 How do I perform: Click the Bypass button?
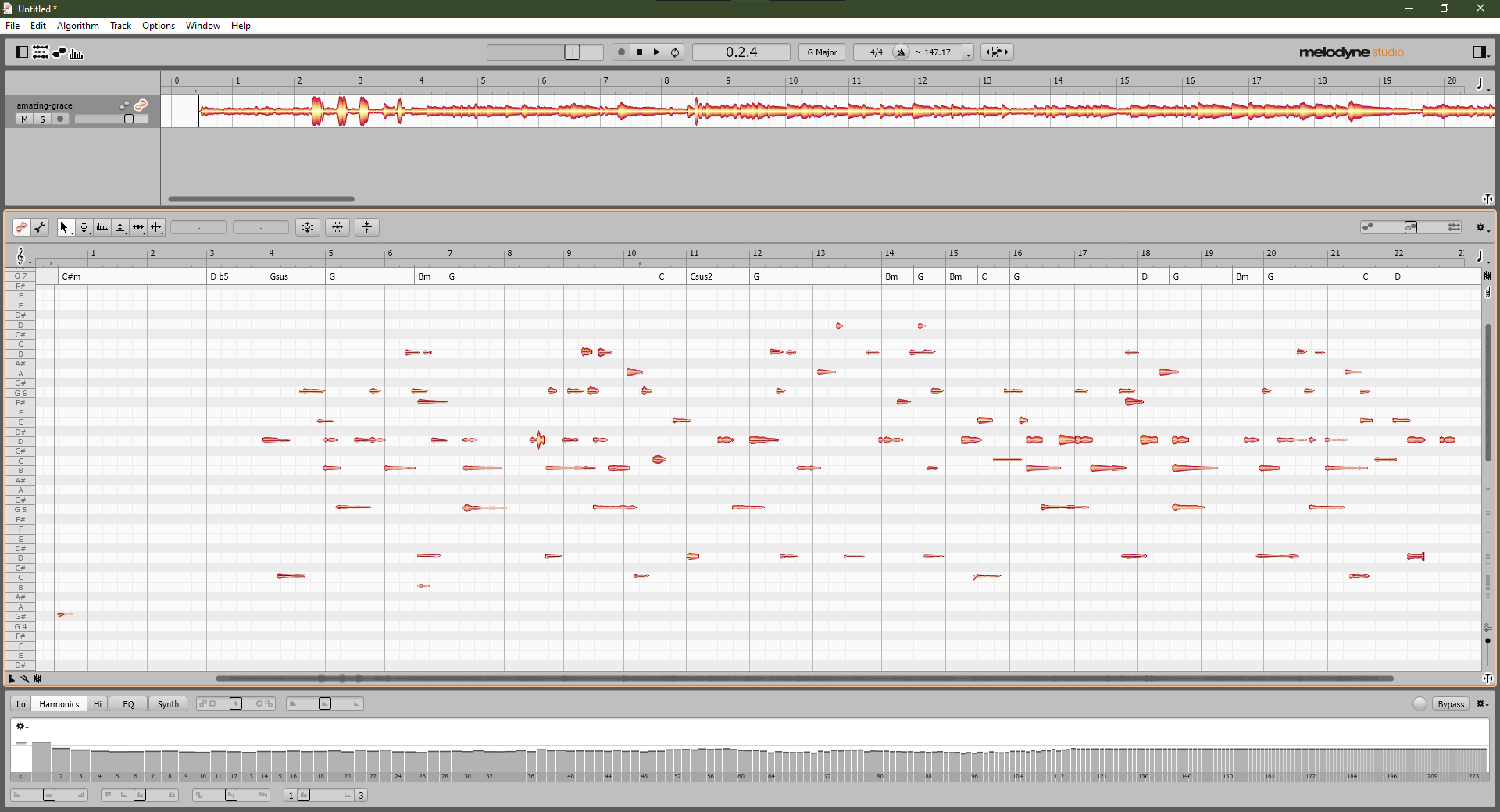pyautogui.click(x=1450, y=703)
